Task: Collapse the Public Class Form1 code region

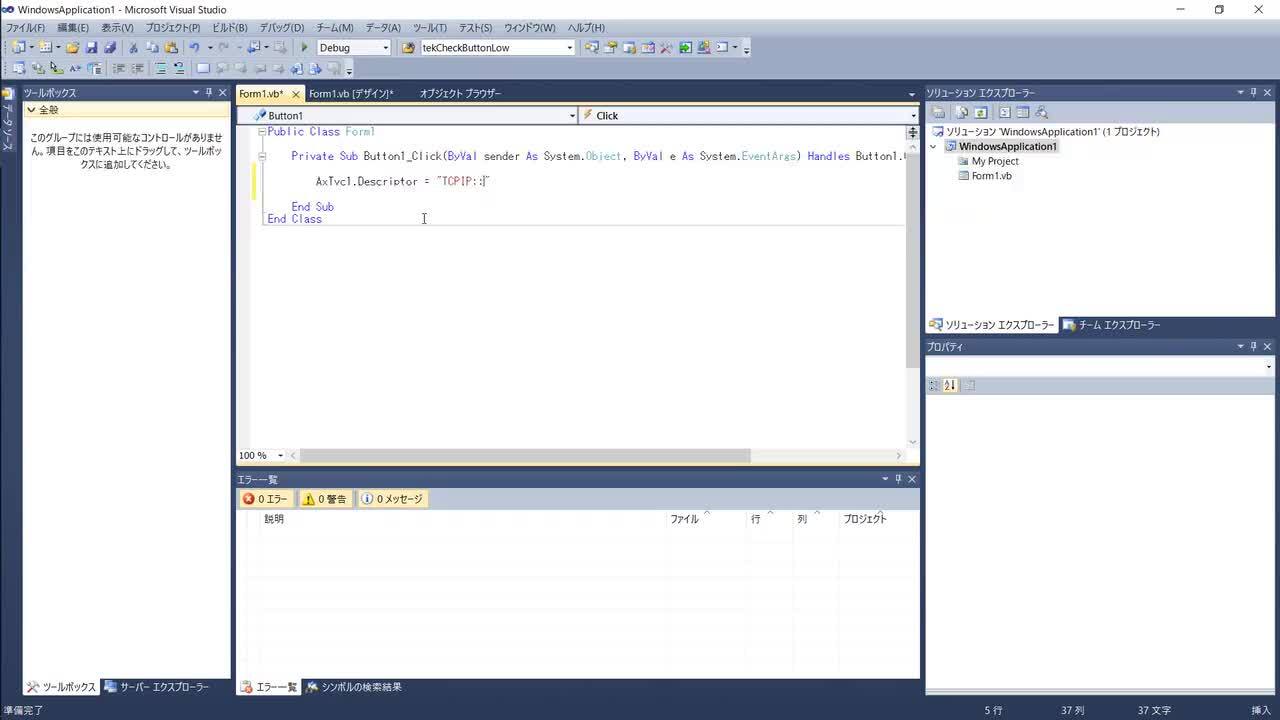Action: click(262, 132)
